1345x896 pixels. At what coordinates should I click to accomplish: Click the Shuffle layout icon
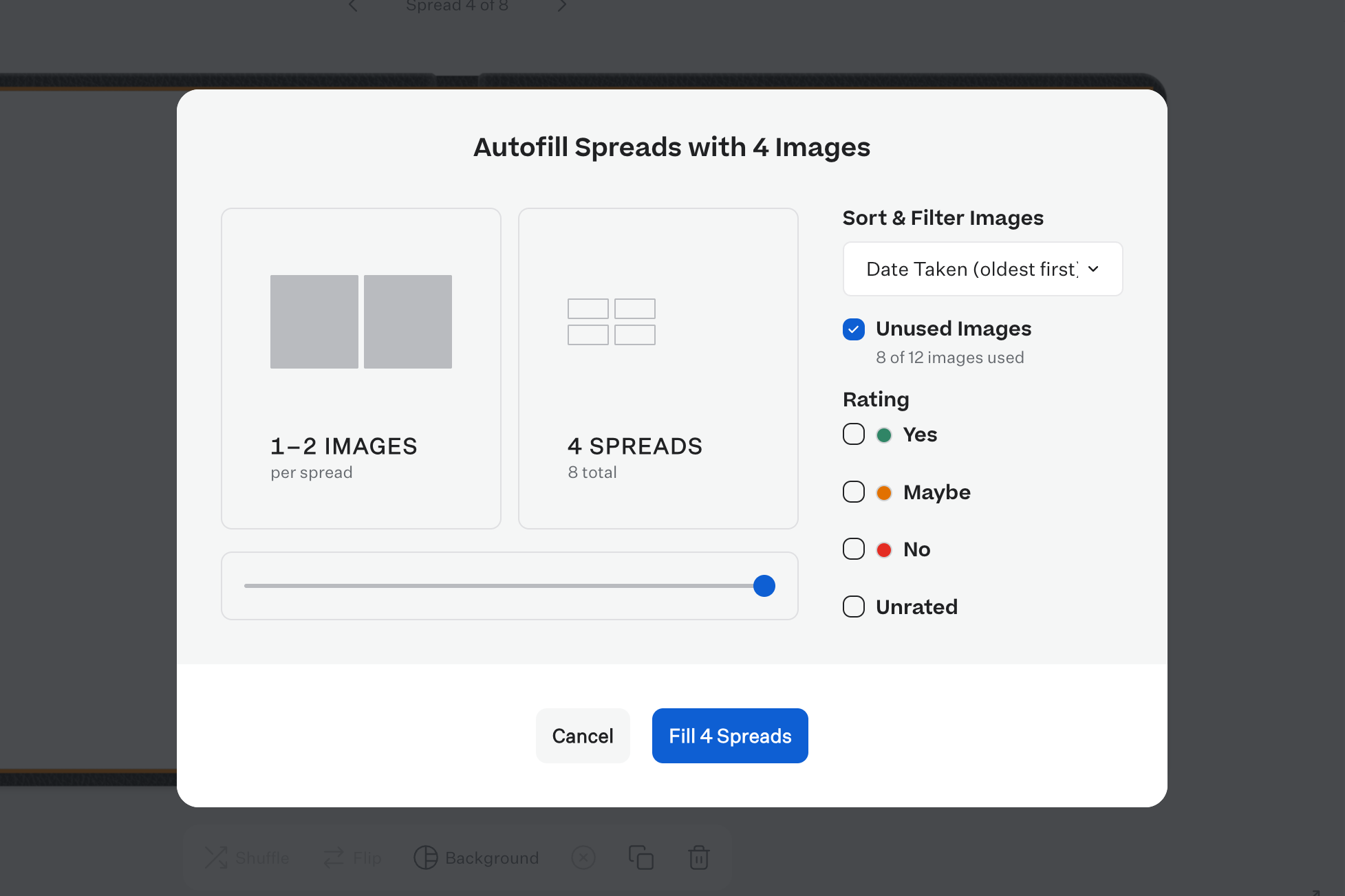coord(216,857)
